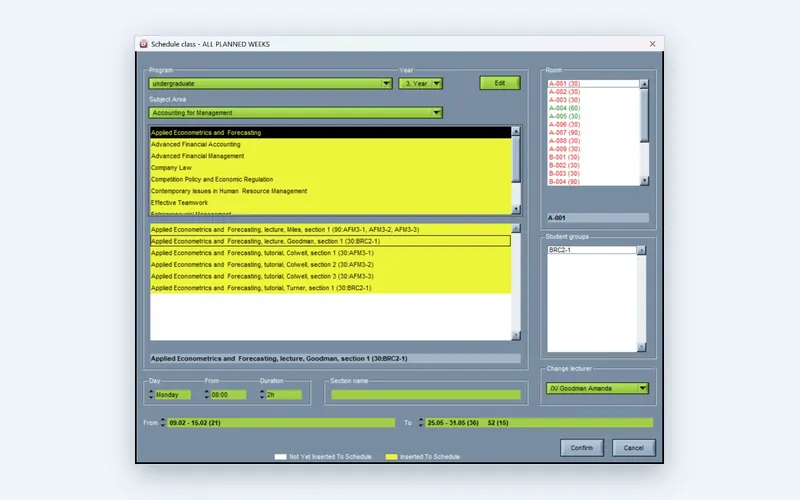
Task: Select Company Law in course list
Action: pyautogui.click(x=331, y=168)
